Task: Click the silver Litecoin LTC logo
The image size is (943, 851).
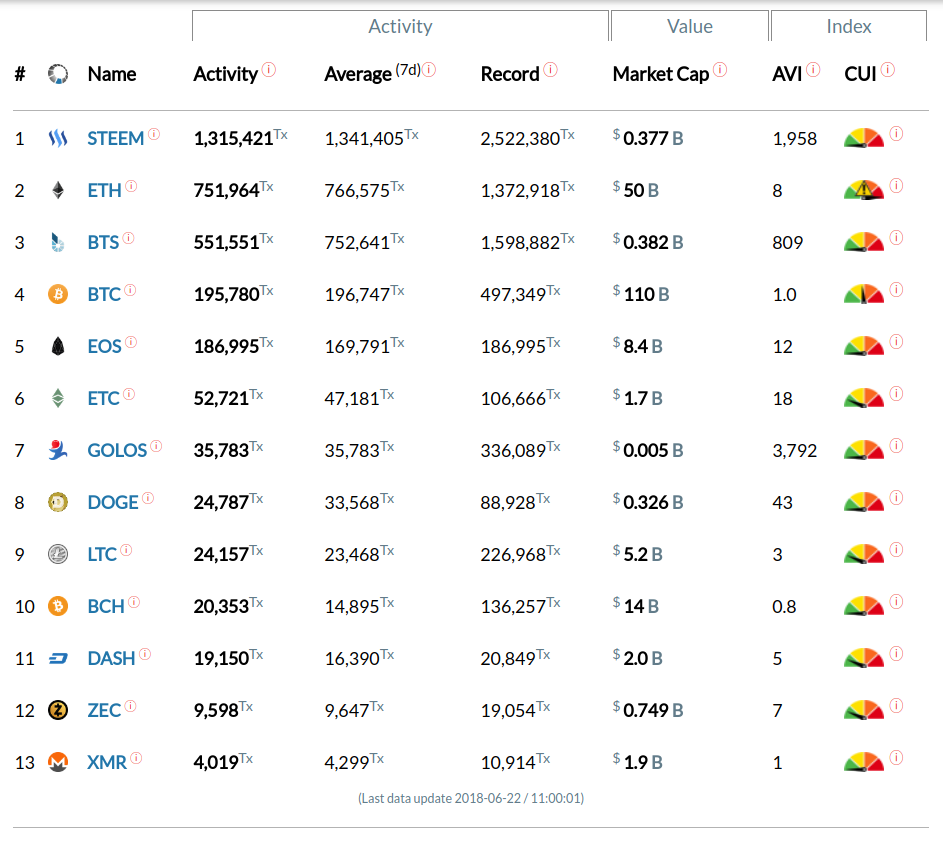Action: (x=58, y=555)
